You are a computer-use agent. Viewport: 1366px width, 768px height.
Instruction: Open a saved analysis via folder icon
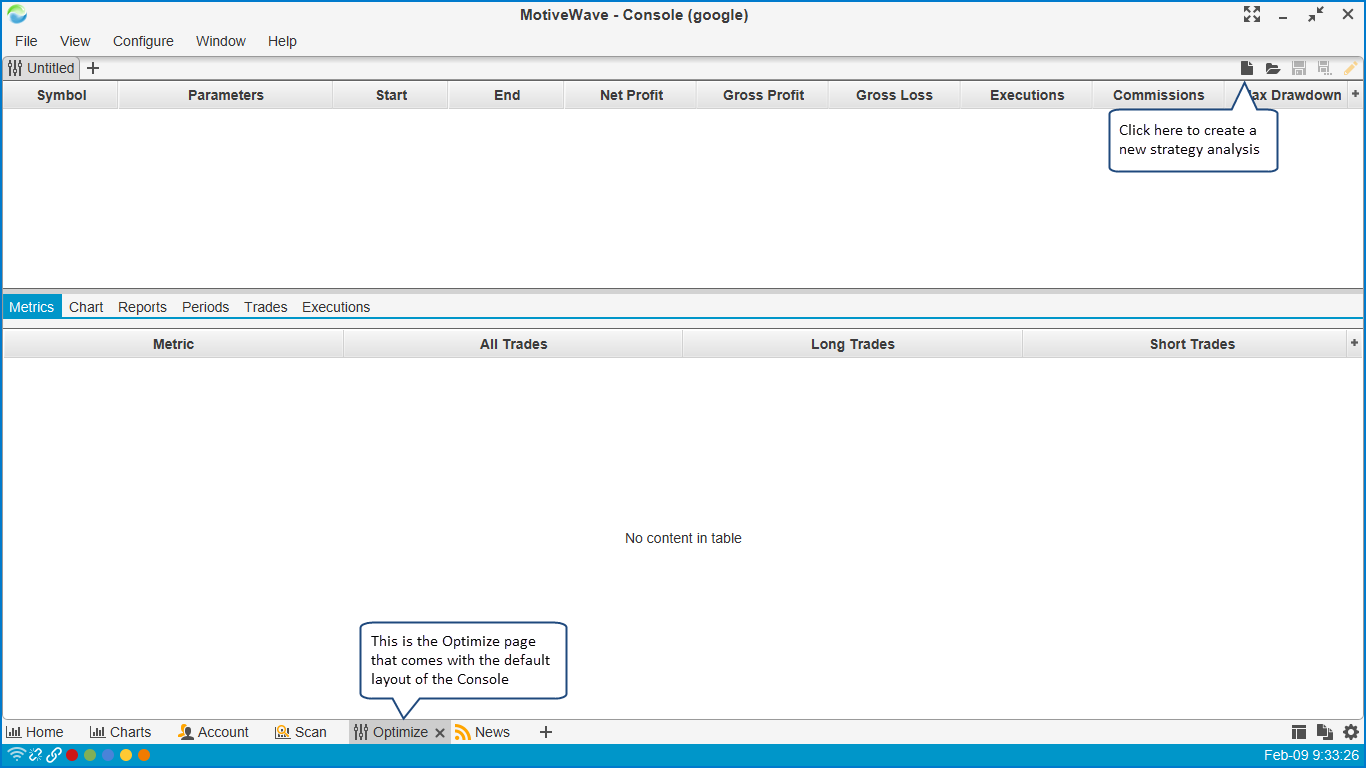coord(1273,68)
